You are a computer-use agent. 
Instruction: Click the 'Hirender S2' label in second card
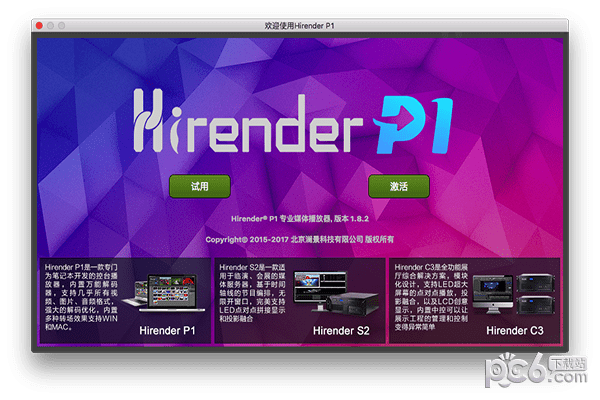pyautogui.click(x=341, y=331)
